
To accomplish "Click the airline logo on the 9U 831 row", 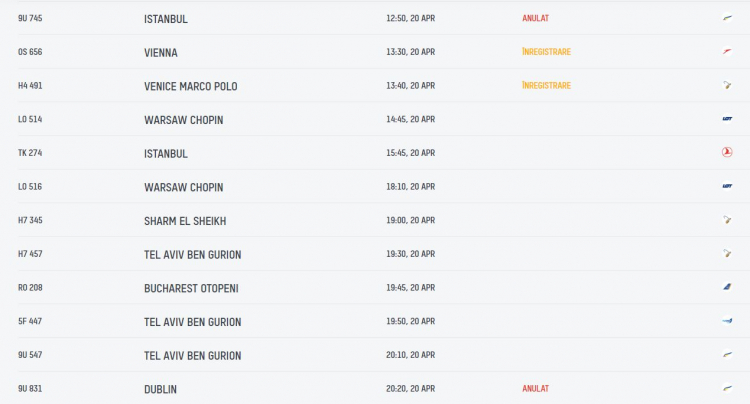I will (727, 388).
